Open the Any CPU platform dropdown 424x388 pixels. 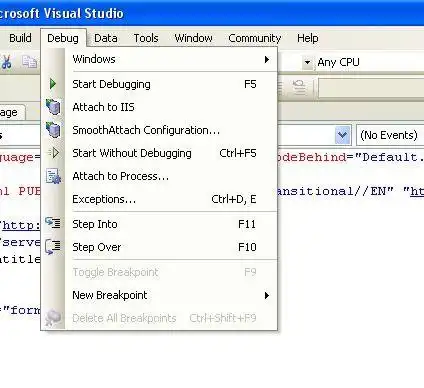[x=370, y=62]
